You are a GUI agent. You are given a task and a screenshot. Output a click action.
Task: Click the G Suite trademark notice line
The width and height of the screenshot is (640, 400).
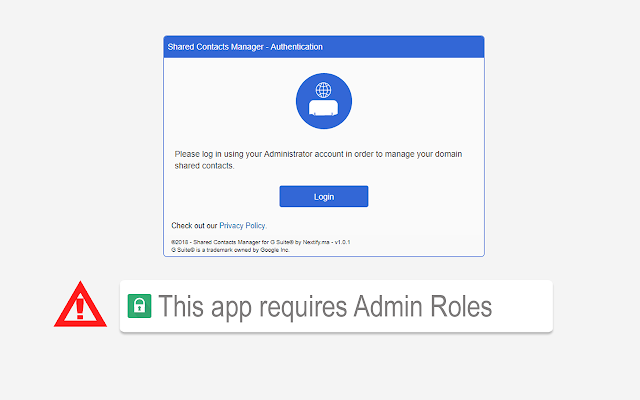[230, 250]
